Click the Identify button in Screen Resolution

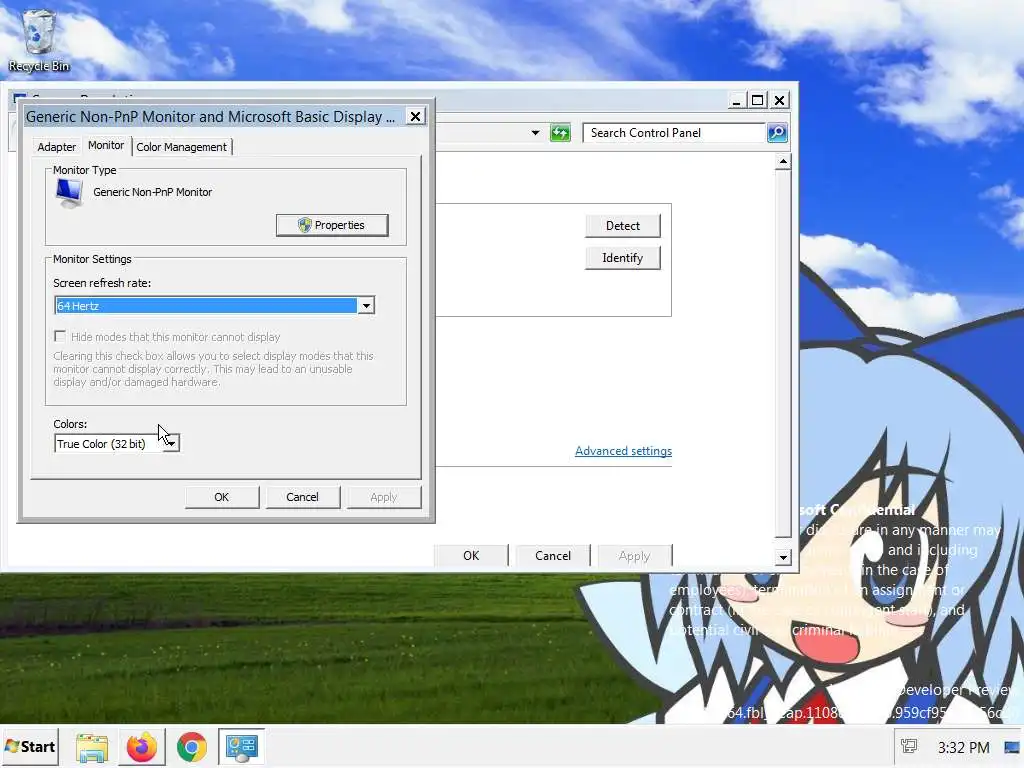622,258
